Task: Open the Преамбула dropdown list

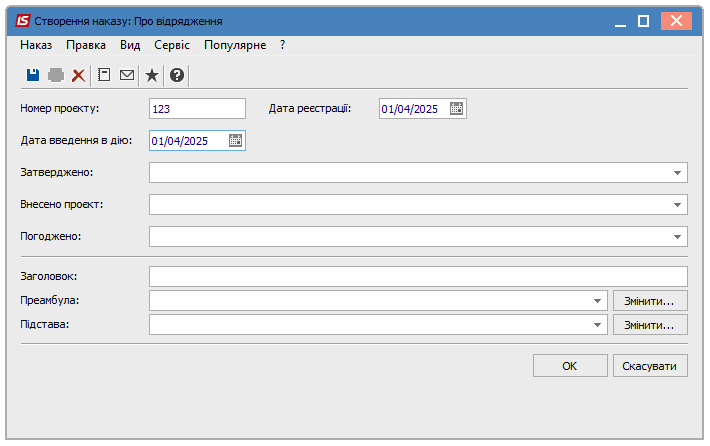Action: click(x=597, y=301)
